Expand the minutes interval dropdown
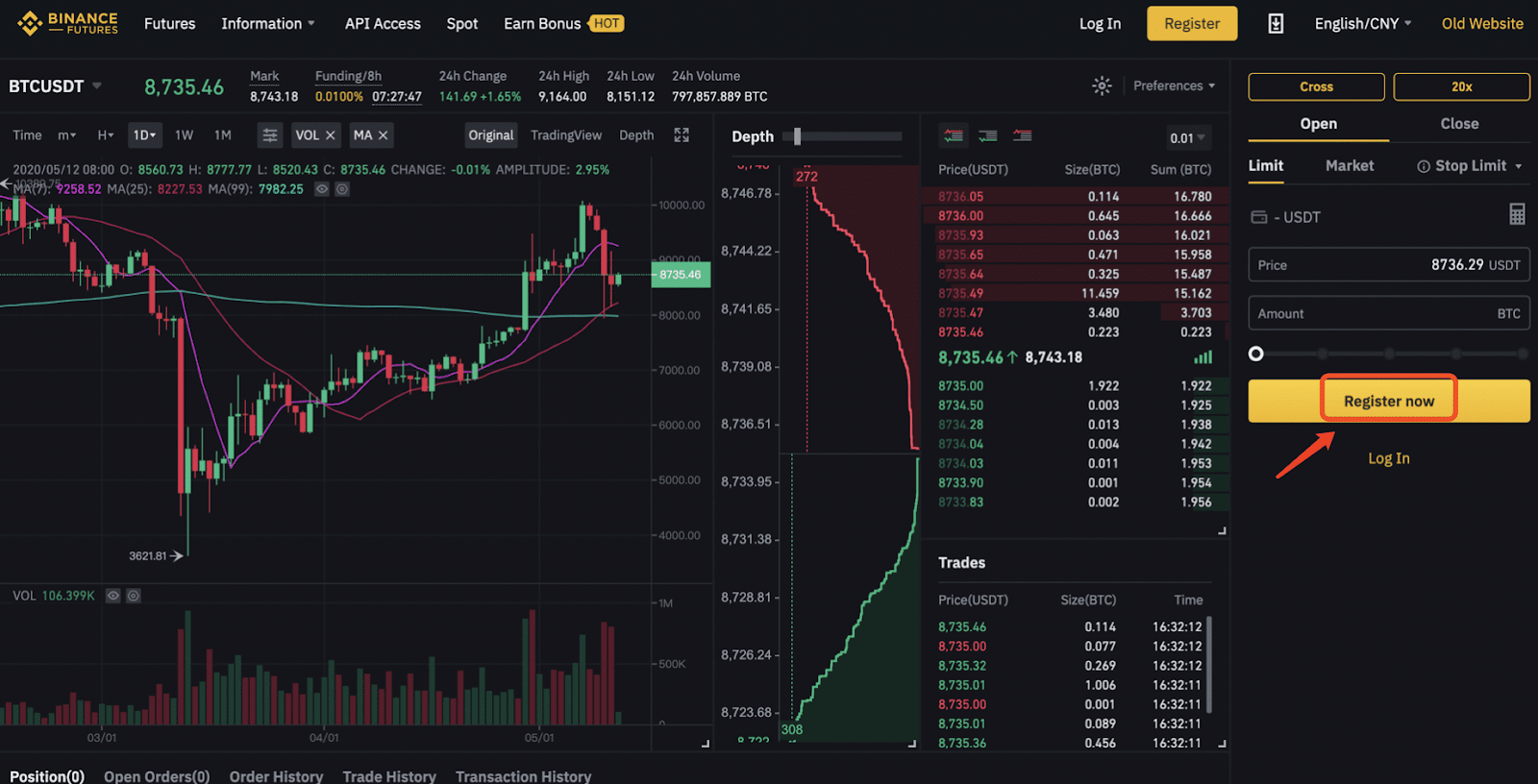 [x=66, y=135]
